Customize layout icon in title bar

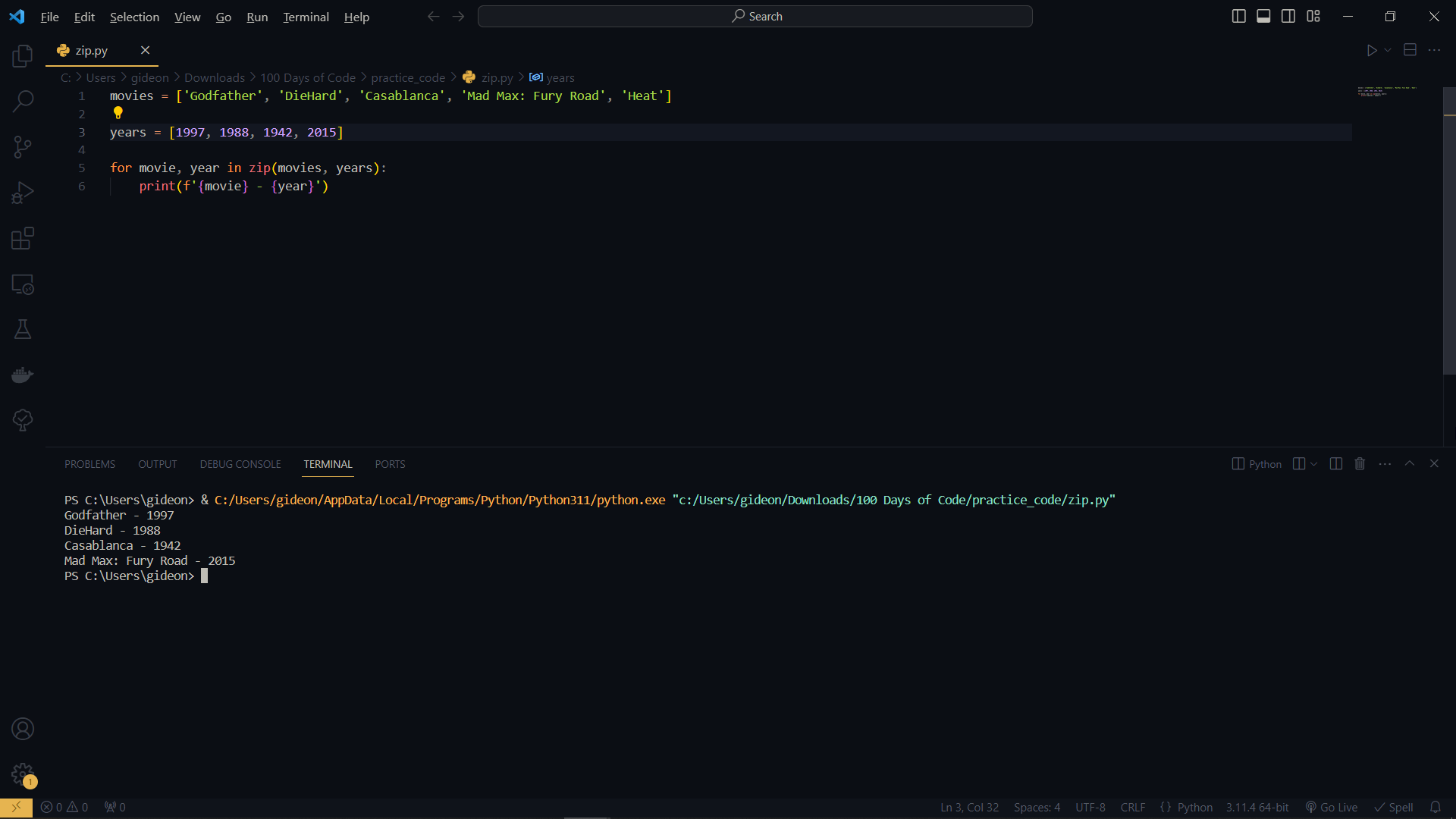pyautogui.click(x=1313, y=16)
